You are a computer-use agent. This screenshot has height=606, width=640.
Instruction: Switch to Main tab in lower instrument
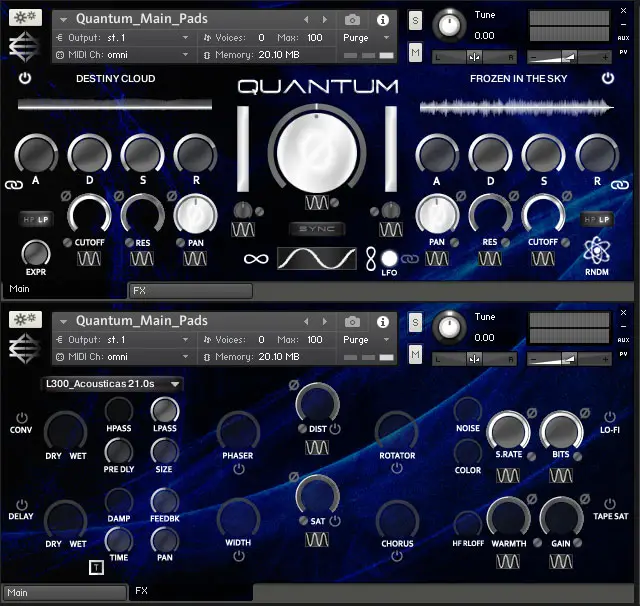tap(64, 593)
